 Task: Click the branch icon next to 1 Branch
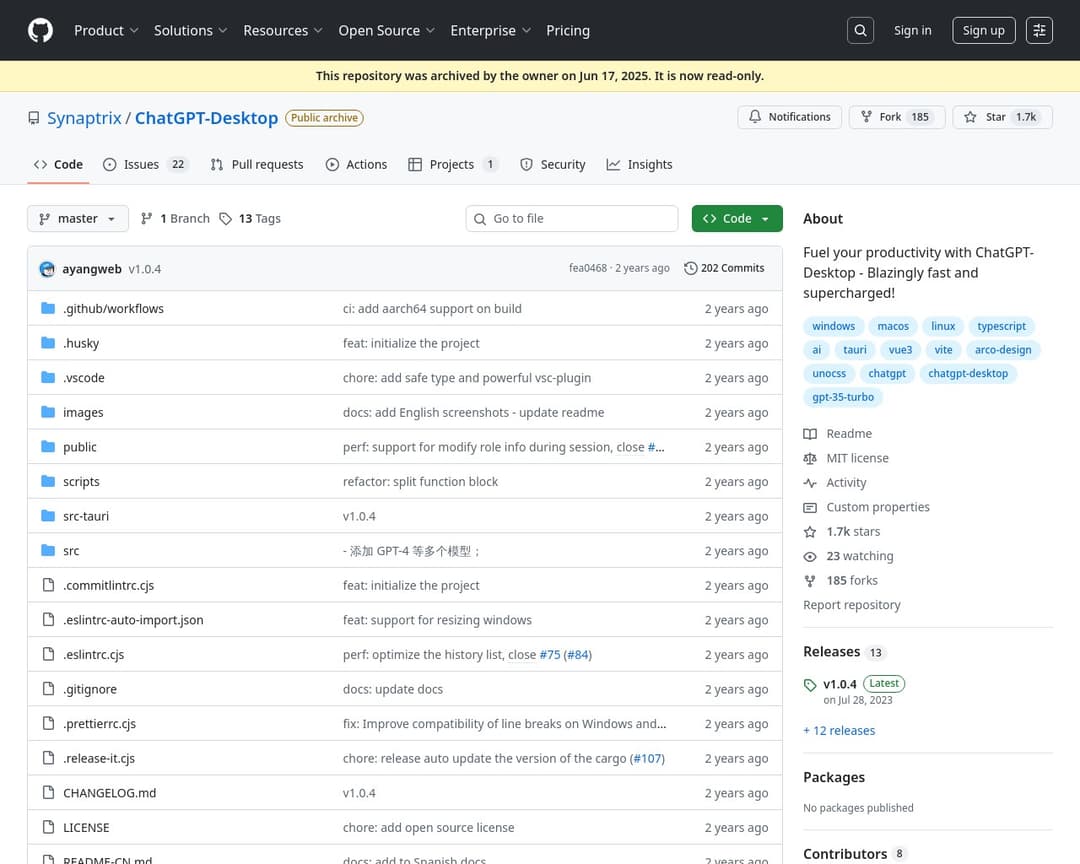tap(147, 218)
